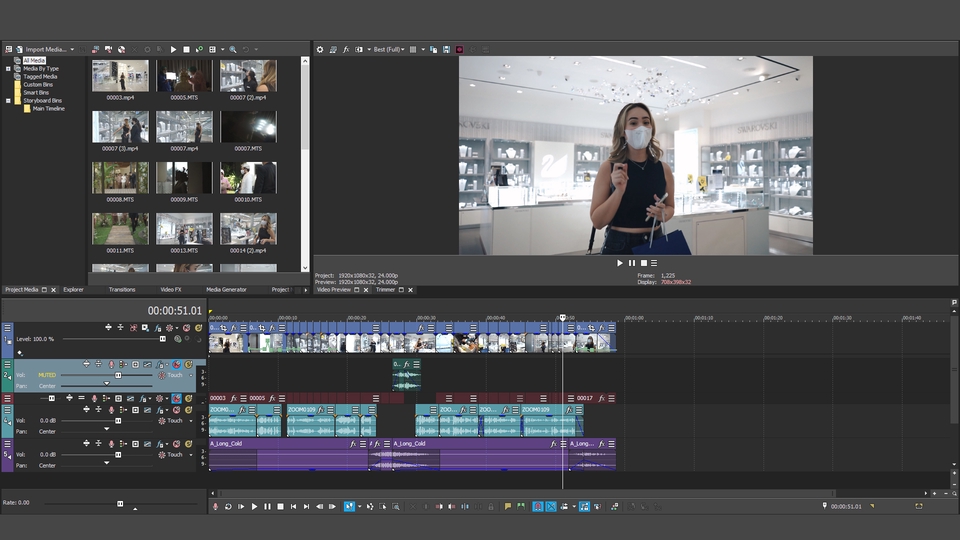Select Envelope Edit tool in timeline toolbar

click(x=370, y=506)
